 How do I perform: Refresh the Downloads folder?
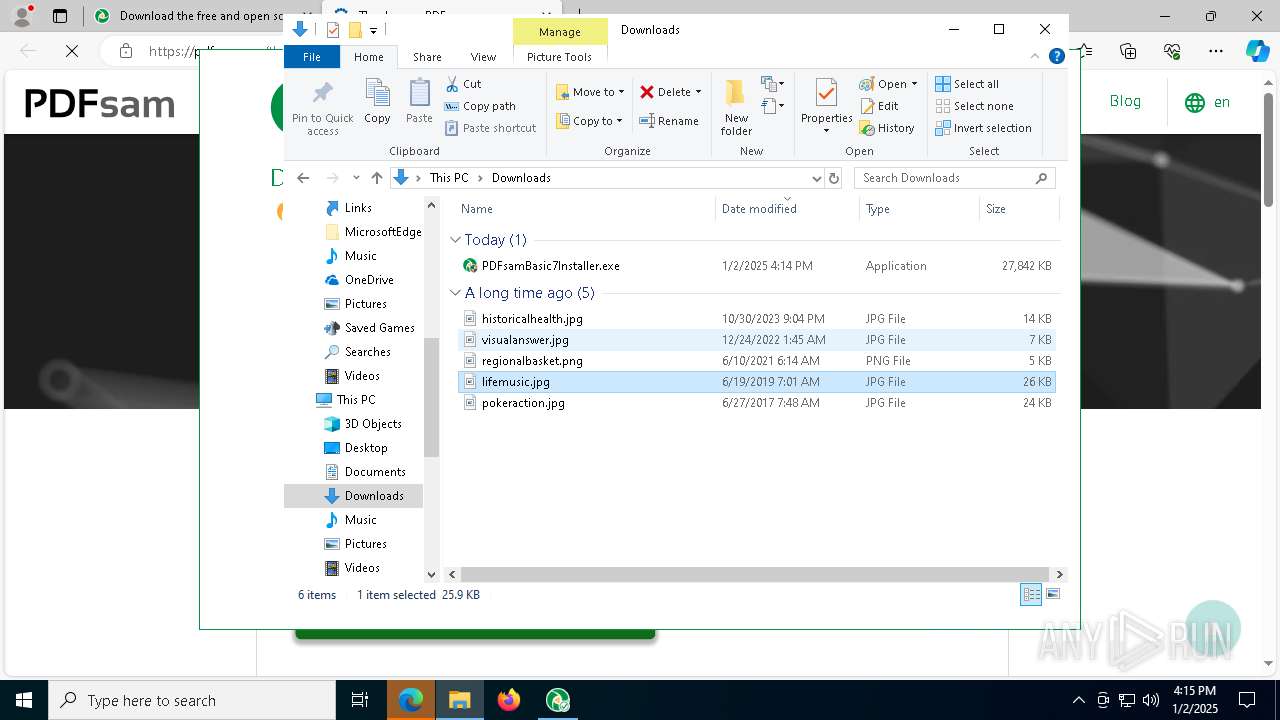click(834, 178)
